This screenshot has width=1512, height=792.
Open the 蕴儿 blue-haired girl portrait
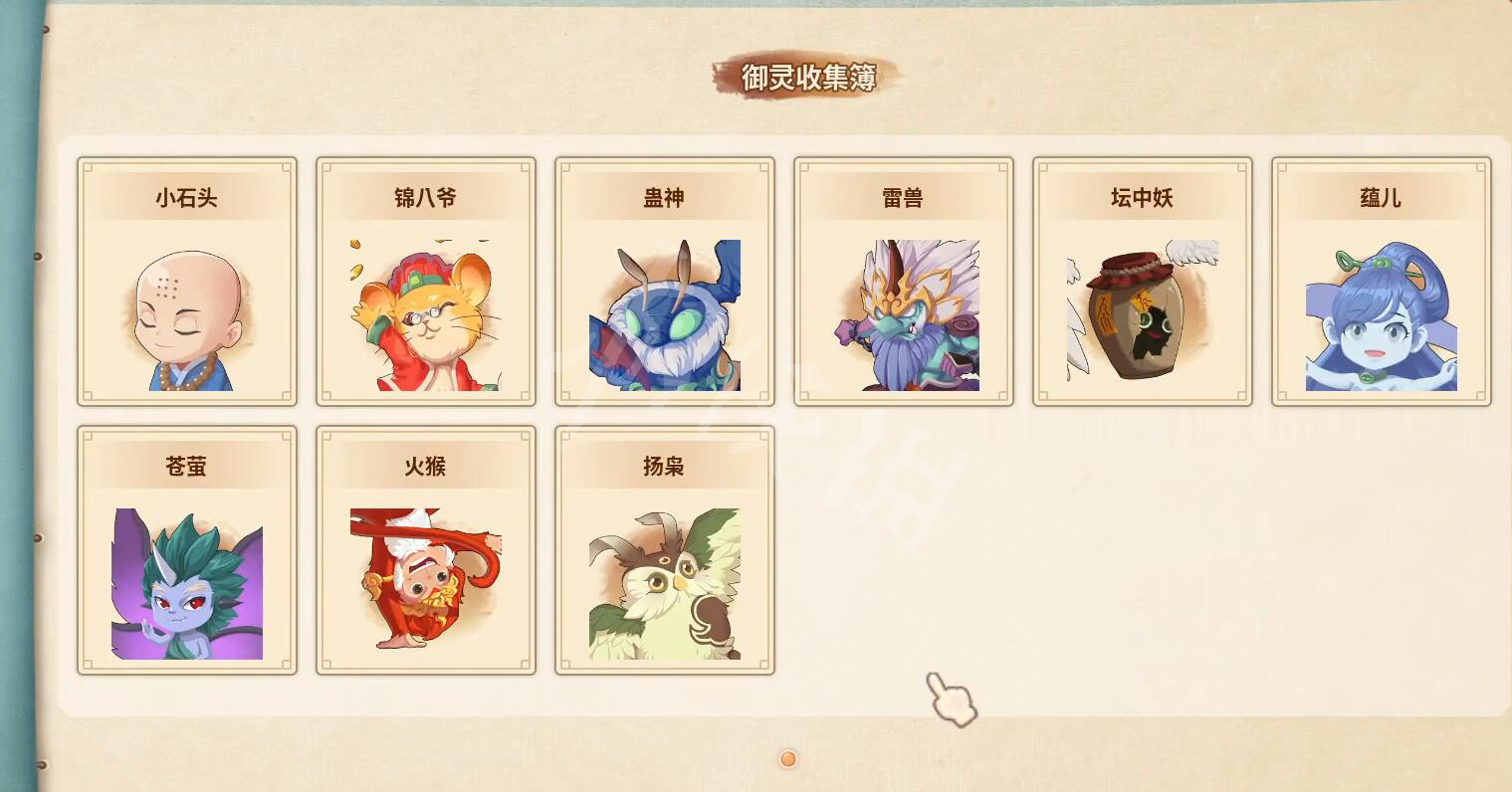(x=1381, y=317)
